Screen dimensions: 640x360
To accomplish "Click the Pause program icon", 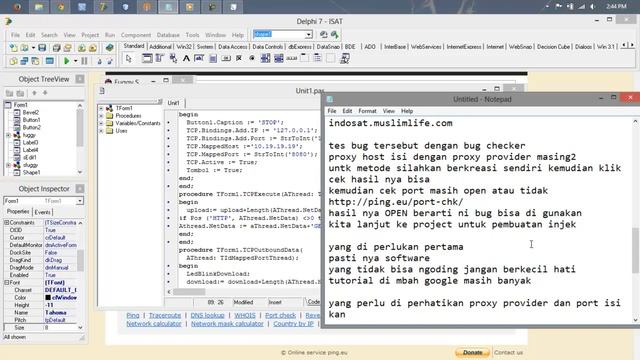I will tap(84, 61).
